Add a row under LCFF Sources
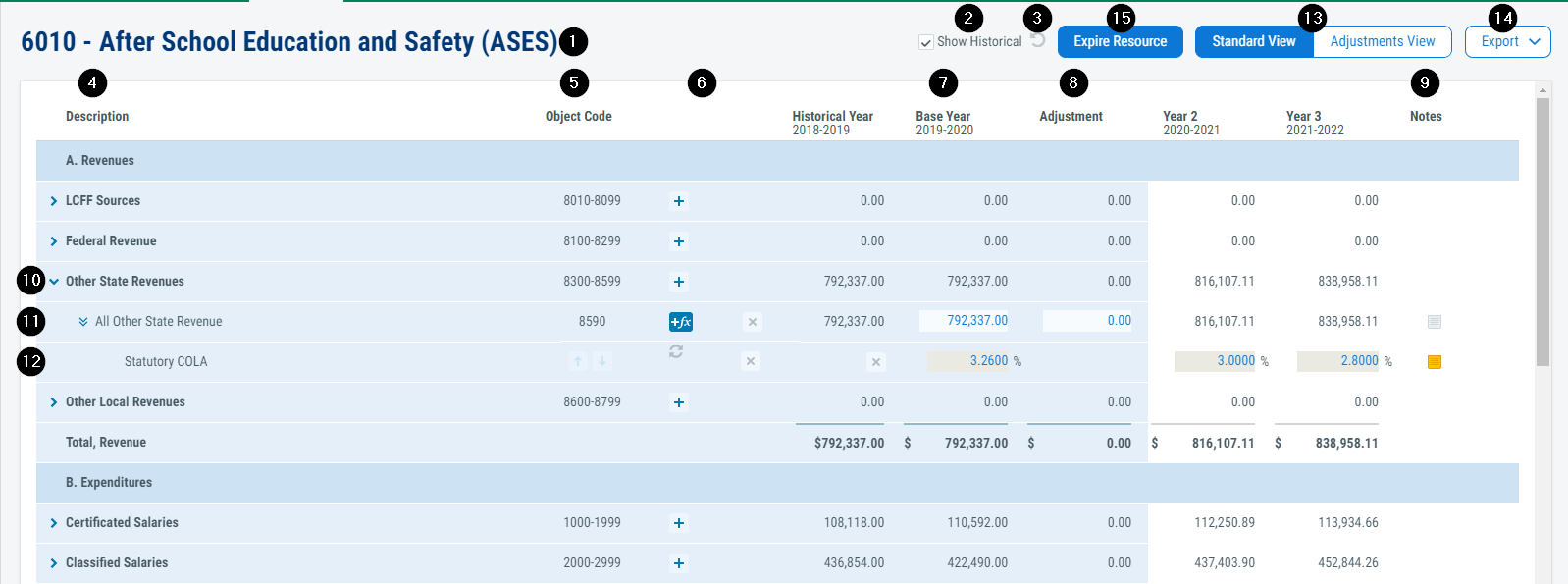1568x584 pixels. click(678, 201)
